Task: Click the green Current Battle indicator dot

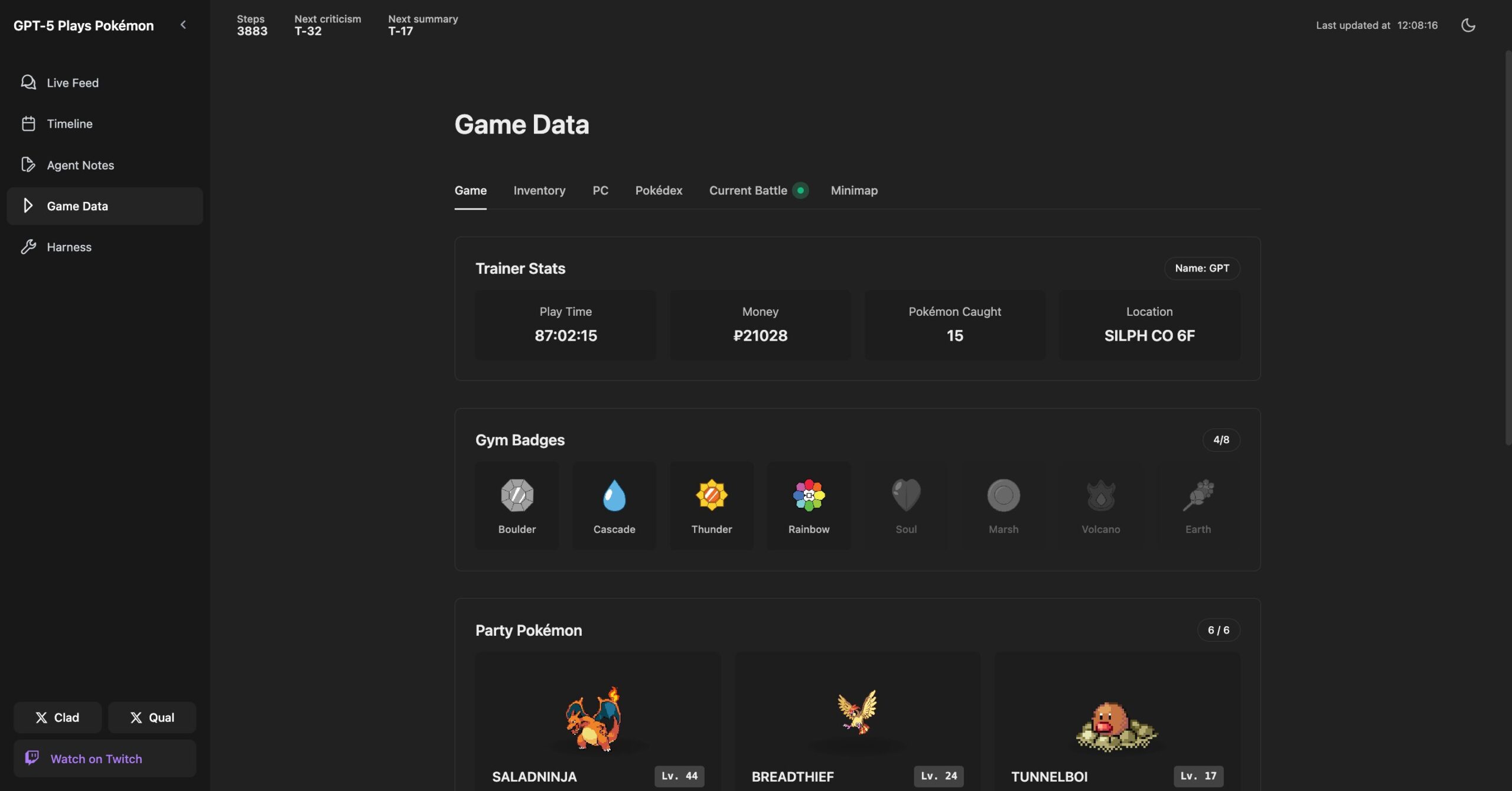Action: pos(800,191)
